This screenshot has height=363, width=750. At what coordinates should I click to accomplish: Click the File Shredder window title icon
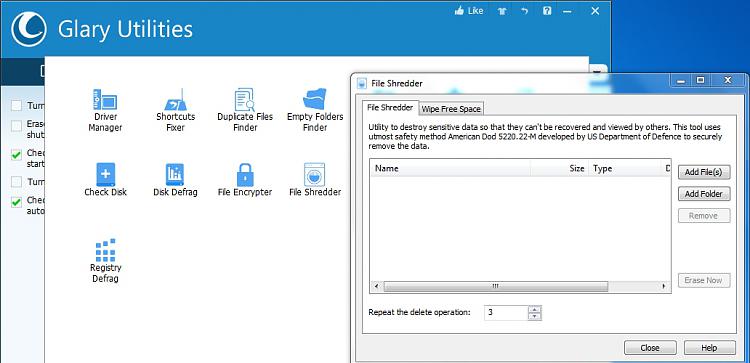[362, 83]
